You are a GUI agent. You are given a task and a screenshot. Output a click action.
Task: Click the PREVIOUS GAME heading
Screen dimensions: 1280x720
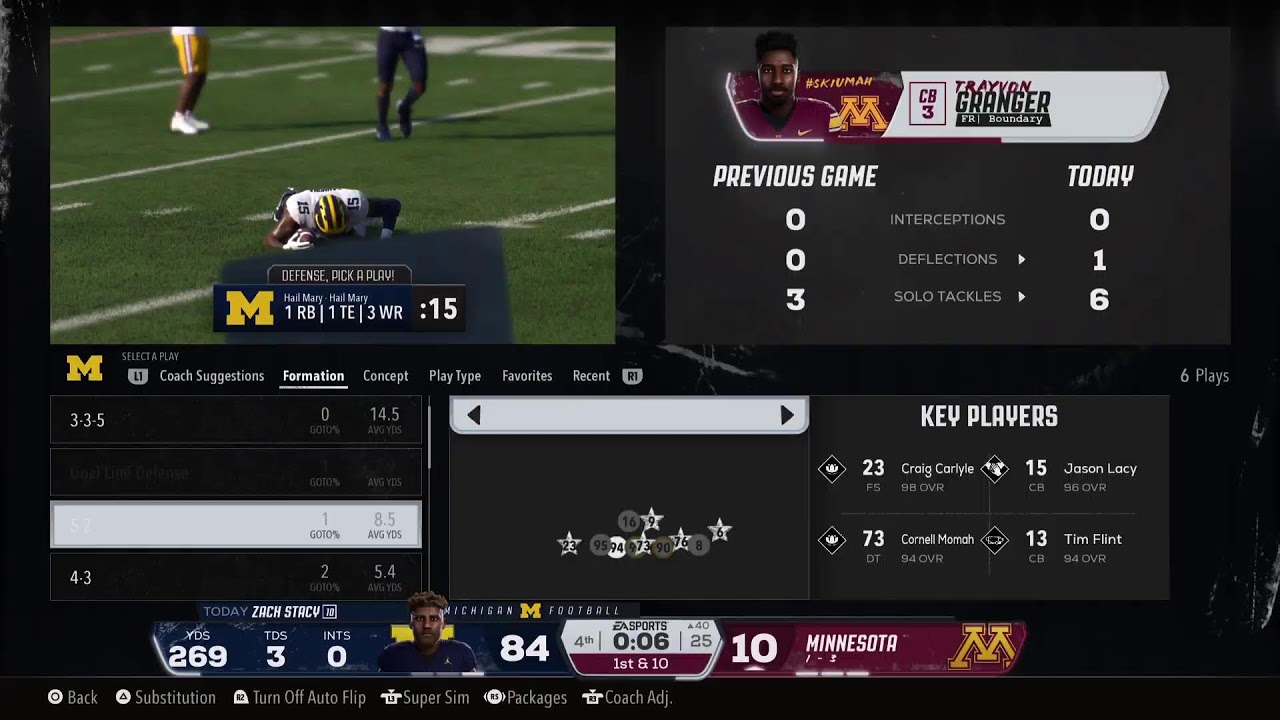click(795, 177)
